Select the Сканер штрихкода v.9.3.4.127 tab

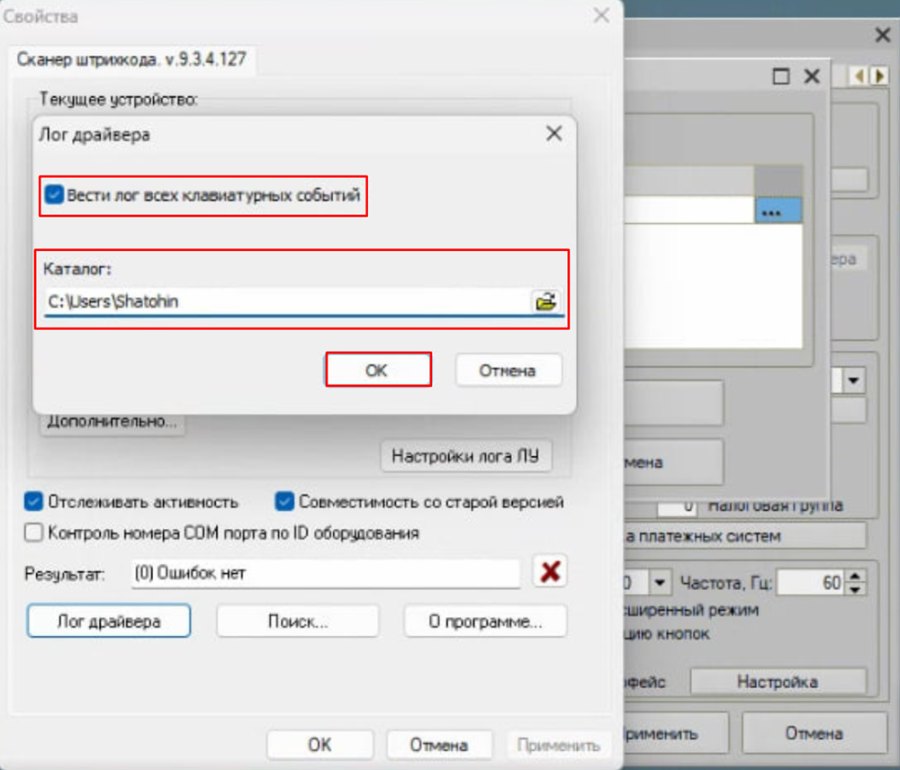[131, 59]
